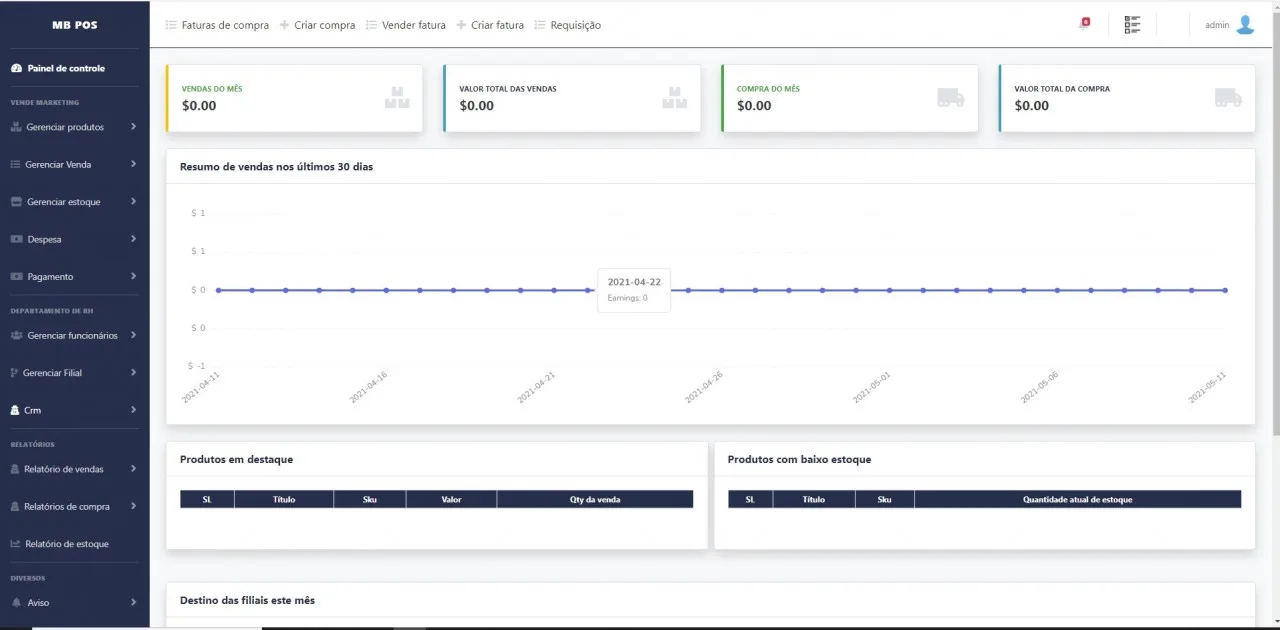
Task: Click the Painel de controle dashboard icon
Action: (16, 69)
